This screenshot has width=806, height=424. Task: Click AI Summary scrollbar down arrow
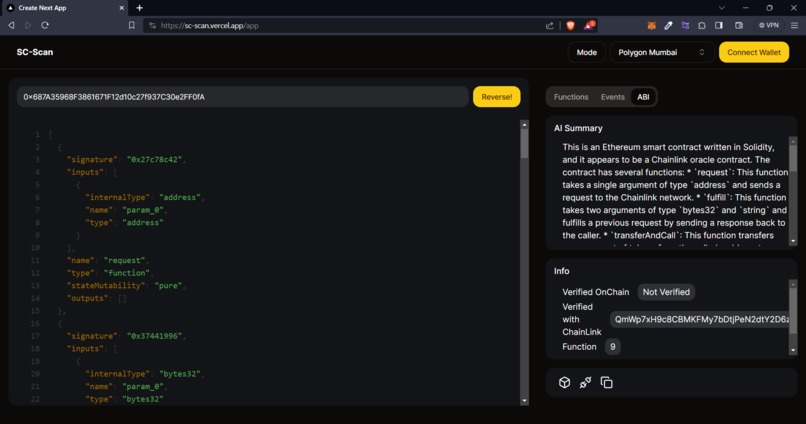coord(793,241)
